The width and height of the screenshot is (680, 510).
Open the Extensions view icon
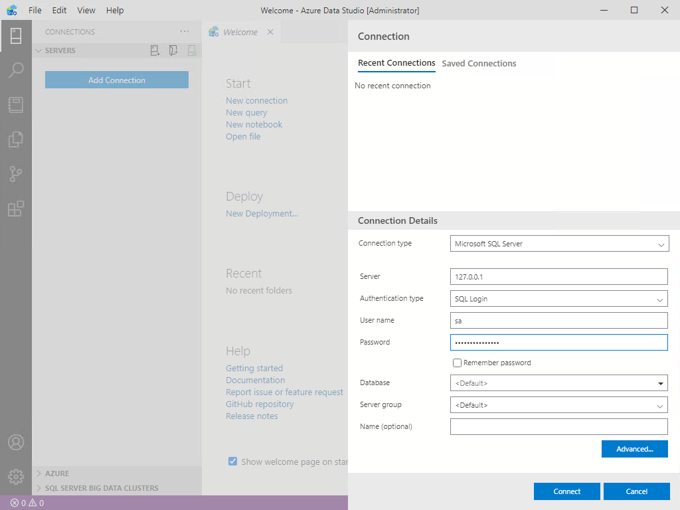(x=15, y=208)
